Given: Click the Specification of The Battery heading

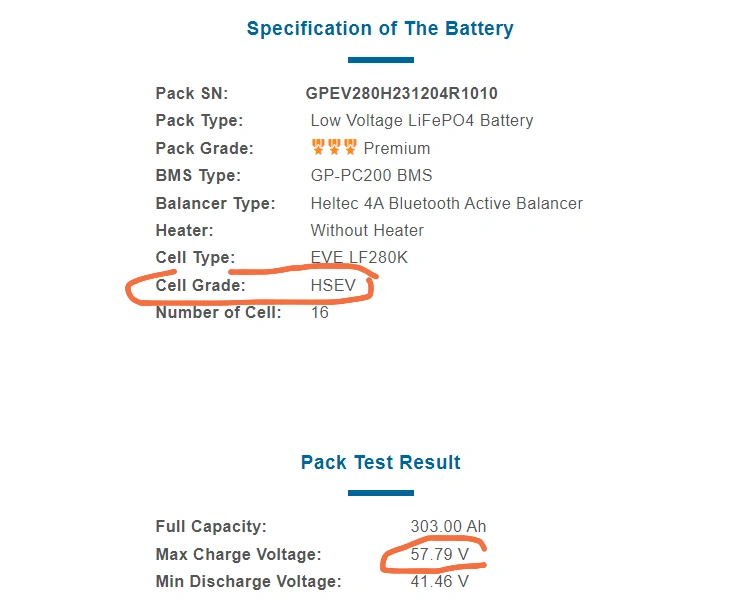Looking at the screenshot, I should (x=380, y=28).
